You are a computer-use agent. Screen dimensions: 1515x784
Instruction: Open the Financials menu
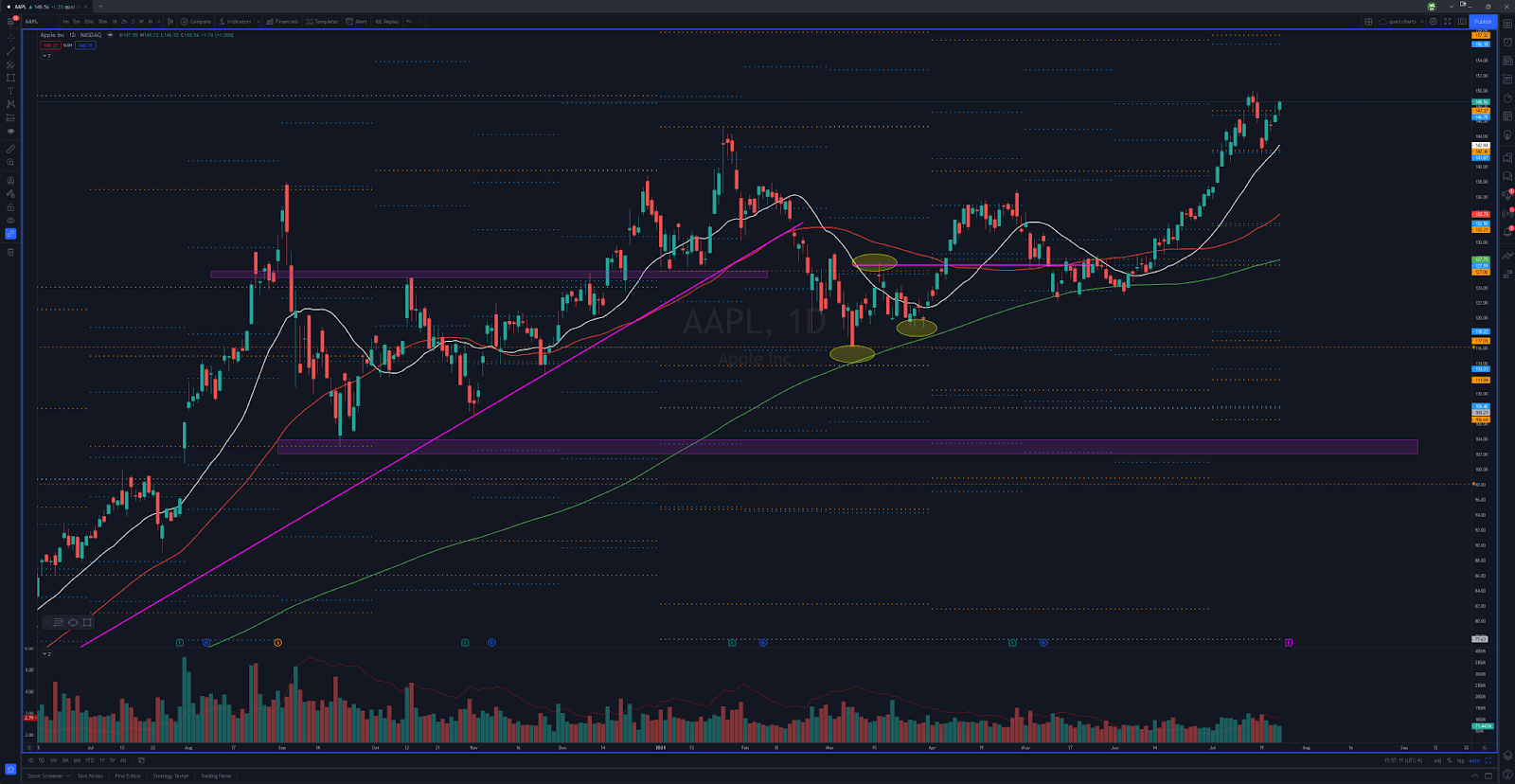[x=282, y=21]
